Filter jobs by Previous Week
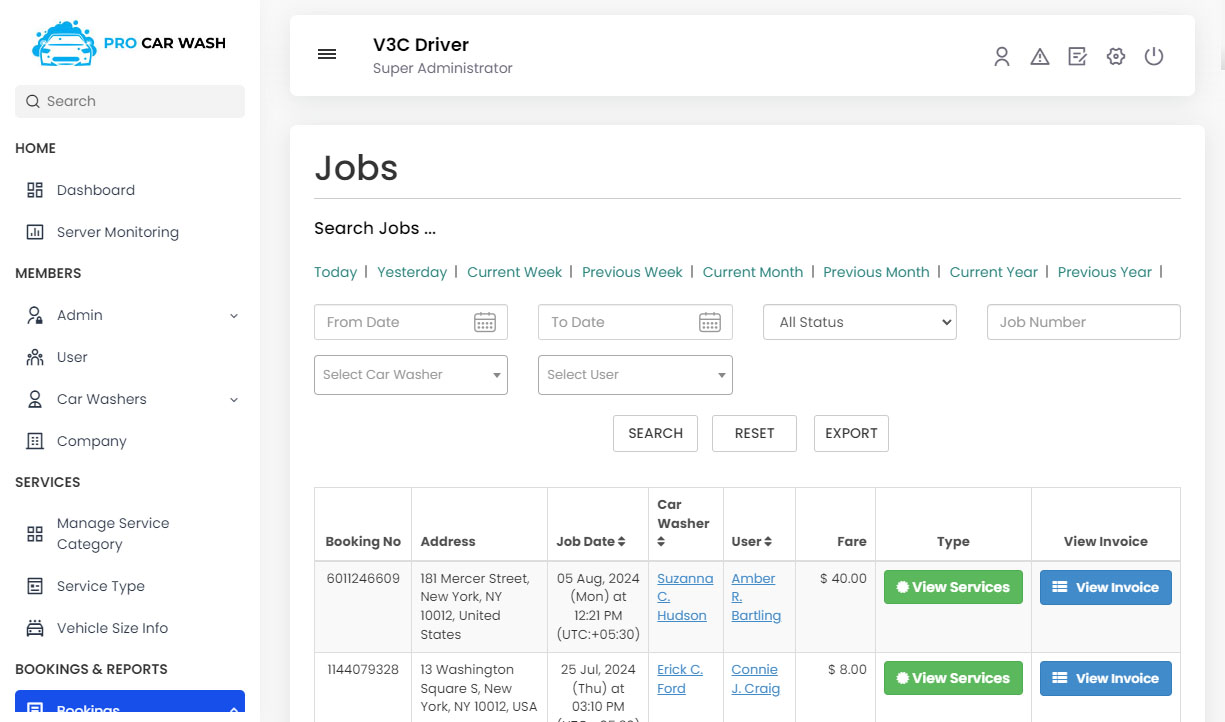 click(x=632, y=272)
